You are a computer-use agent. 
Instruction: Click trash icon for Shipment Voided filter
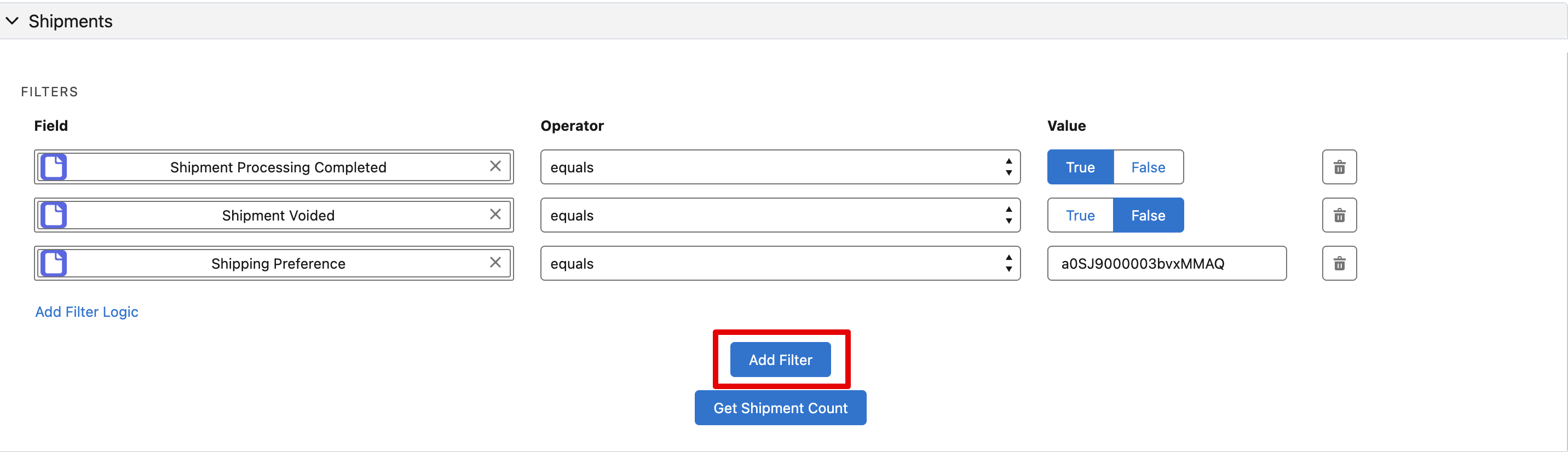(x=1339, y=215)
